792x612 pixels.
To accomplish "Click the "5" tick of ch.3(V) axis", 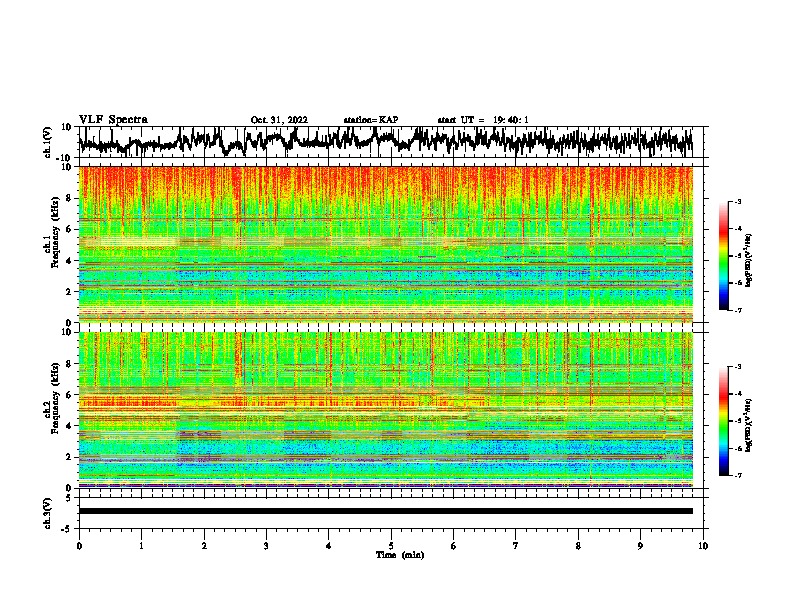I will [70, 498].
